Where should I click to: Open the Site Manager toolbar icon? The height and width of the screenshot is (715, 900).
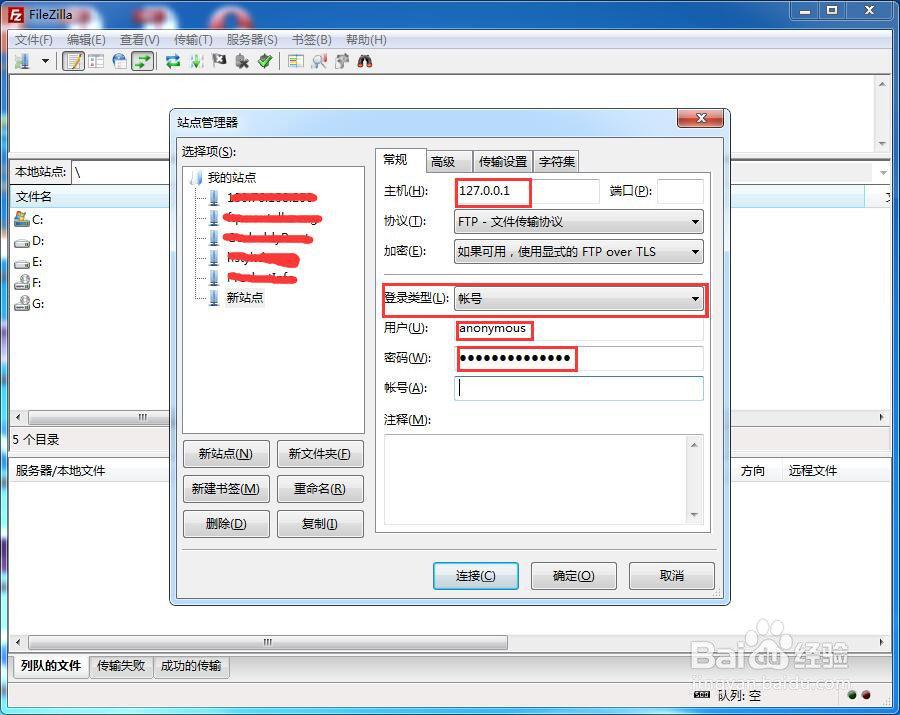click(22, 61)
